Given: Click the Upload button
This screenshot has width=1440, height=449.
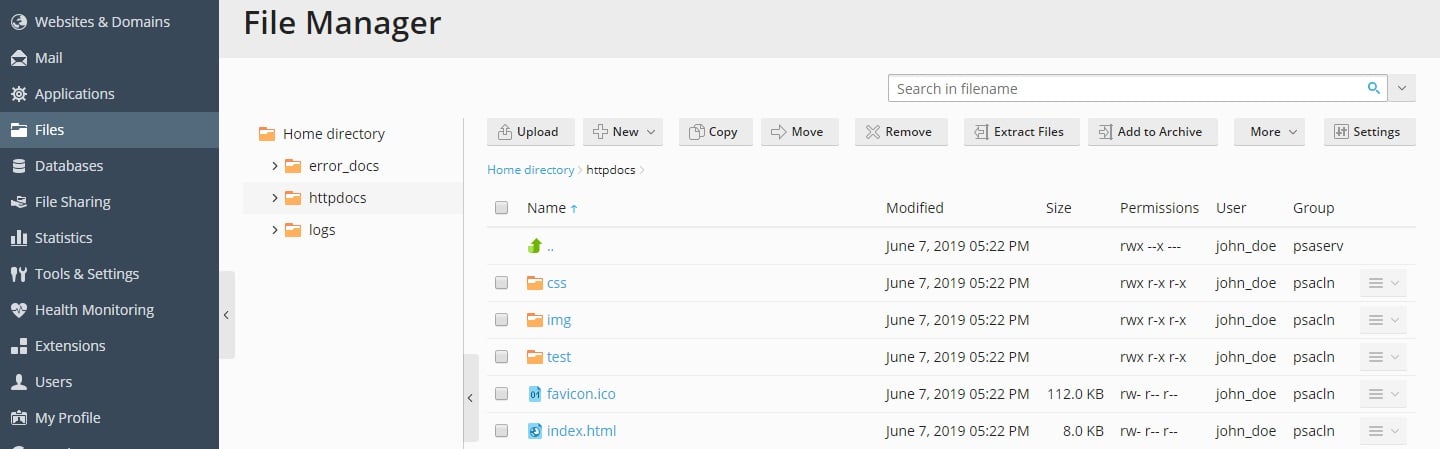Looking at the screenshot, I should pyautogui.click(x=530, y=132).
